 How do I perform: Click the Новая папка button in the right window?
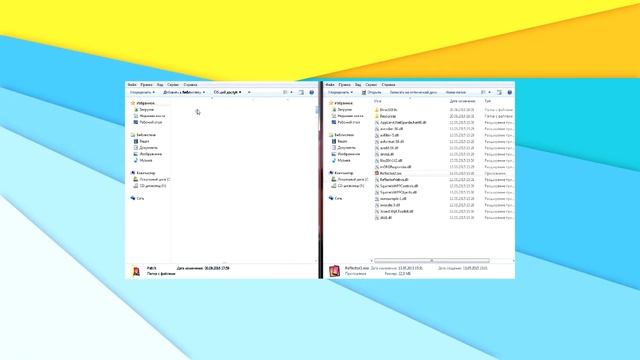[x=456, y=93]
